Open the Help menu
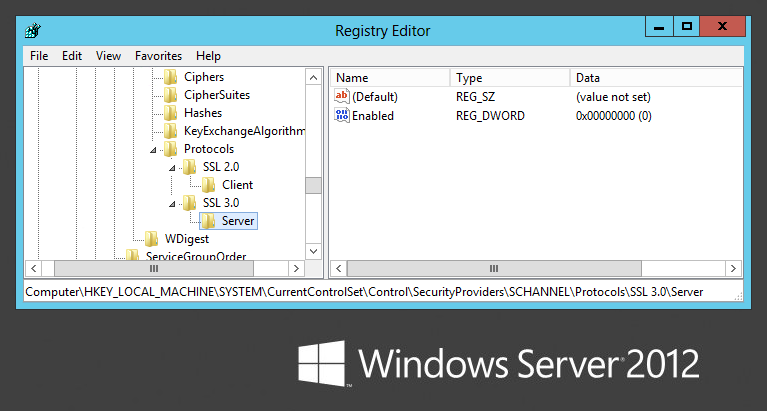767x411 pixels. coord(208,56)
